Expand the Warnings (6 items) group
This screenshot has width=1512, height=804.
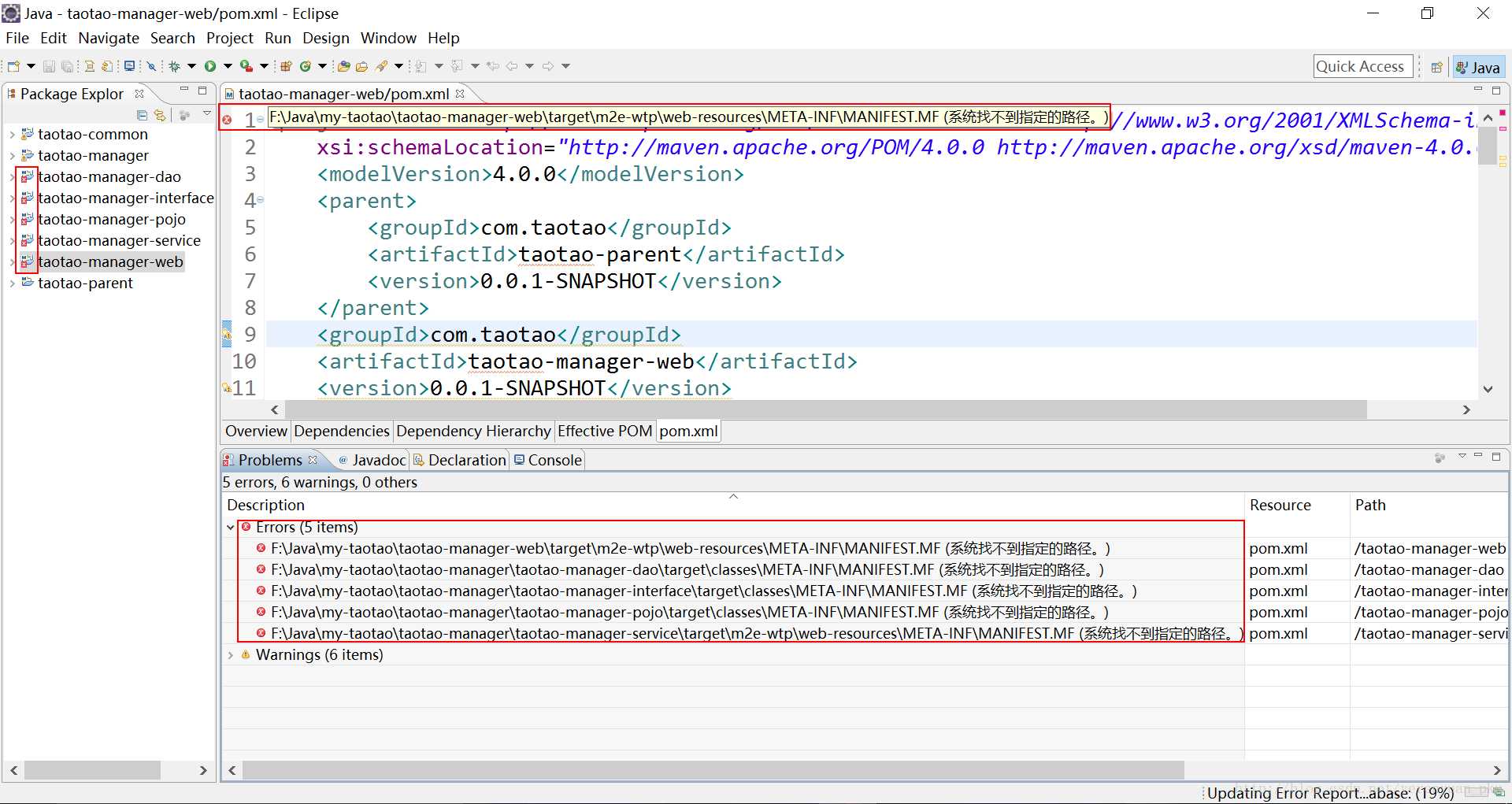pyautogui.click(x=230, y=655)
